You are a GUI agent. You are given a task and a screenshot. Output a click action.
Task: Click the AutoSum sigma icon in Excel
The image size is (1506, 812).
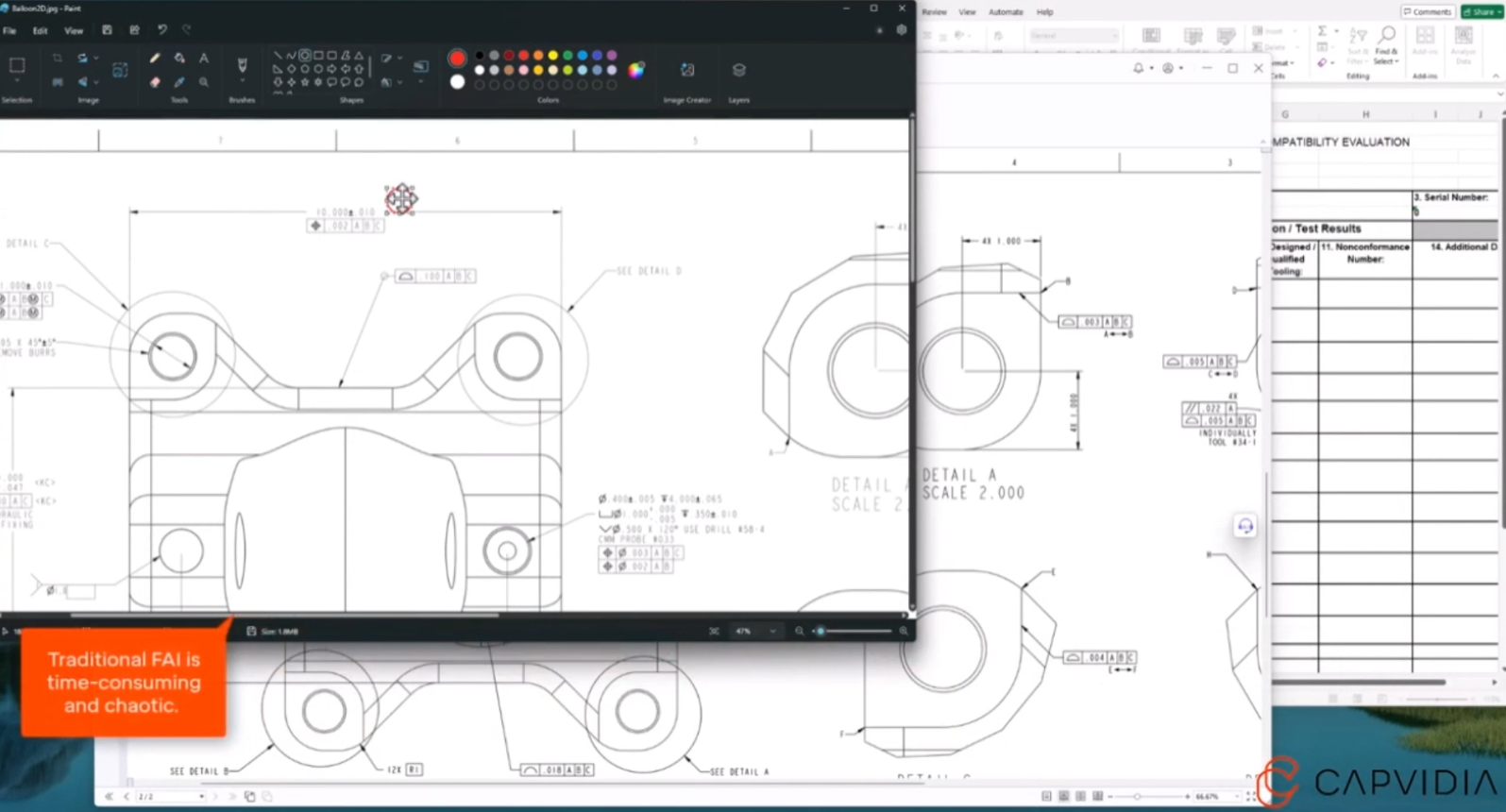(1323, 31)
